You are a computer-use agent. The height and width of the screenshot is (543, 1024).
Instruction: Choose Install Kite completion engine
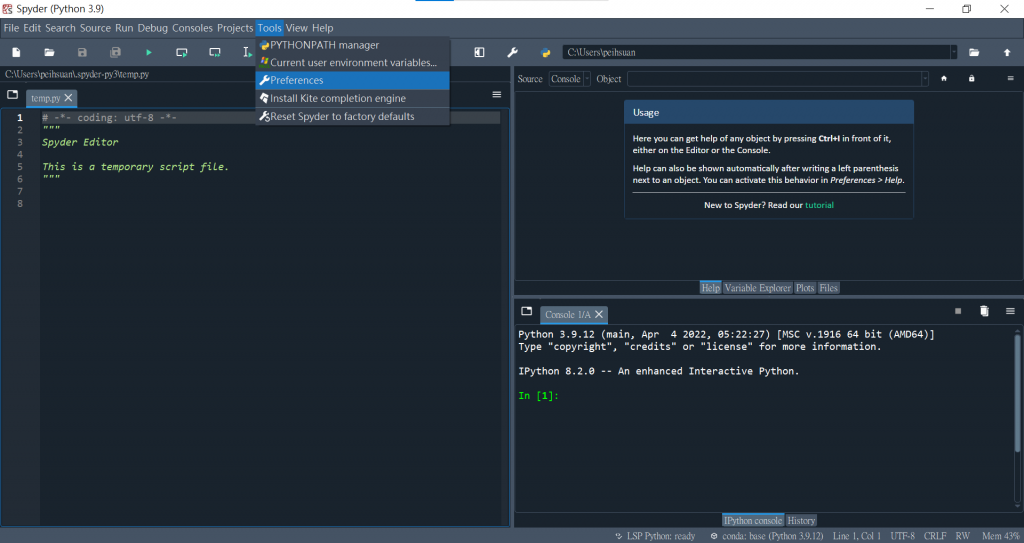[x=352, y=99]
